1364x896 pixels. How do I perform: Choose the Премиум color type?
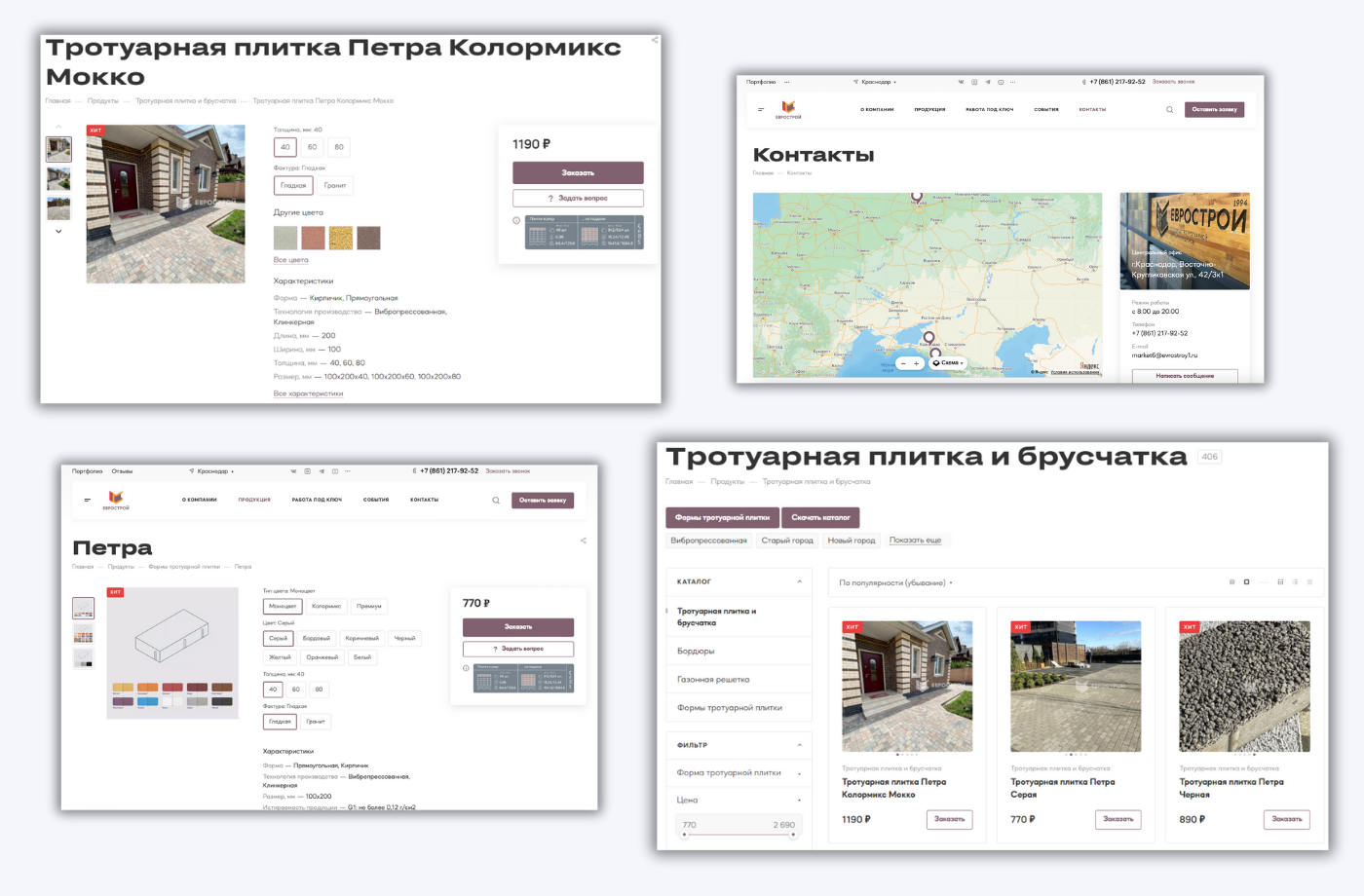(x=369, y=607)
